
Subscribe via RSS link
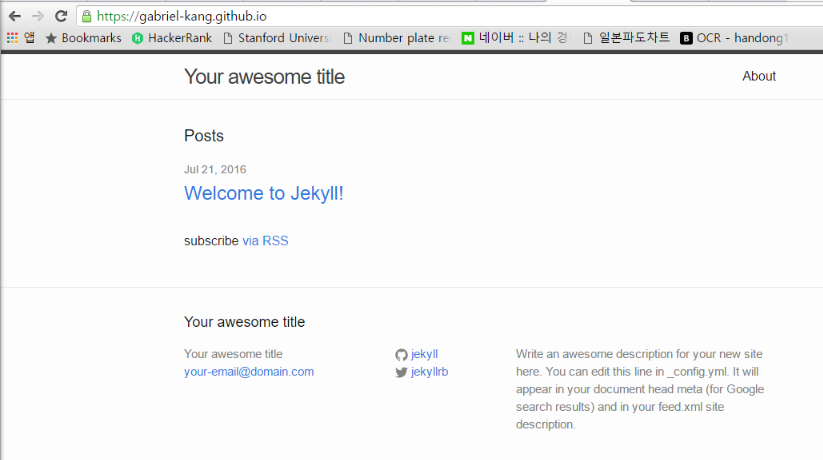tap(265, 241)
